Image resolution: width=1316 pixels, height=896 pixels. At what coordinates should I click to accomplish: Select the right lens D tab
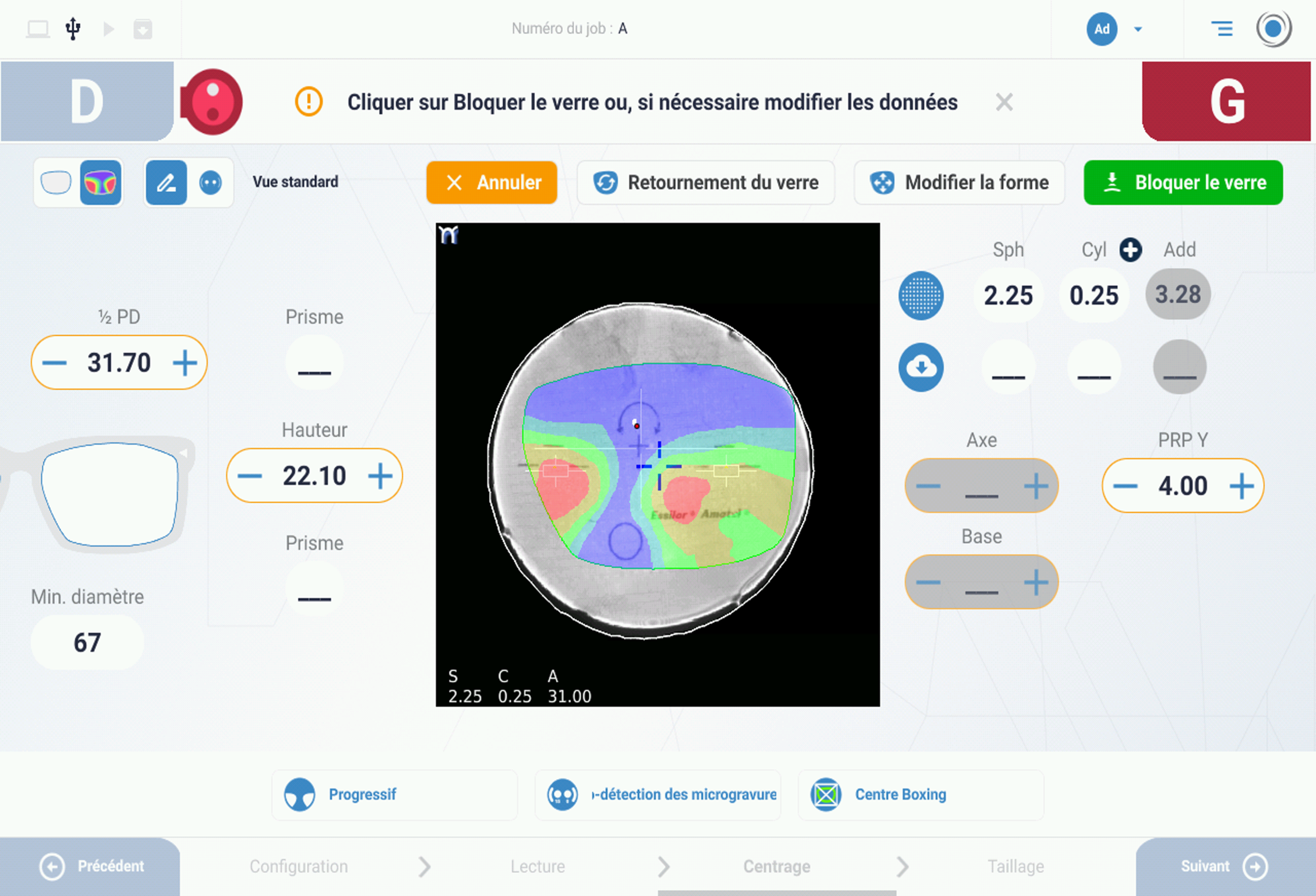(87, 102)
